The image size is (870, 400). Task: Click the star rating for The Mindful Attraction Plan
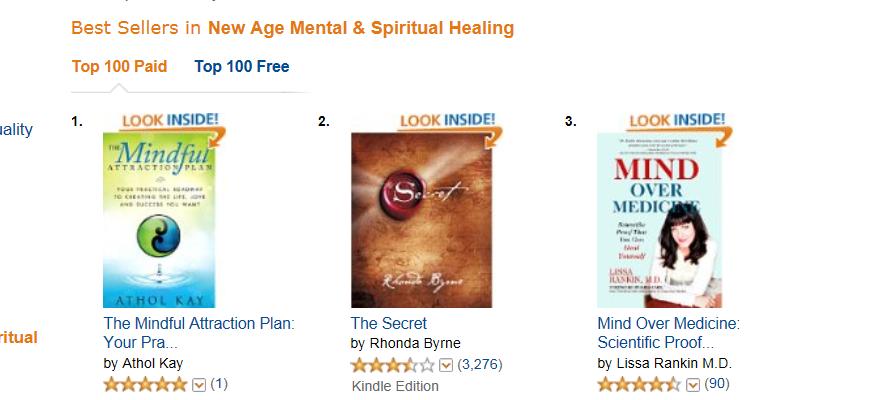(x=145, y=384)
